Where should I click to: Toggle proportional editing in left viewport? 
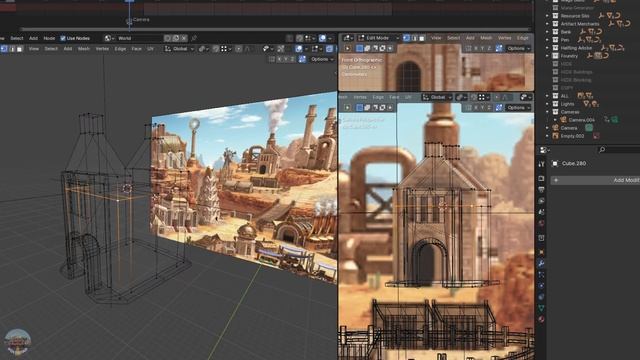[238, 49]
